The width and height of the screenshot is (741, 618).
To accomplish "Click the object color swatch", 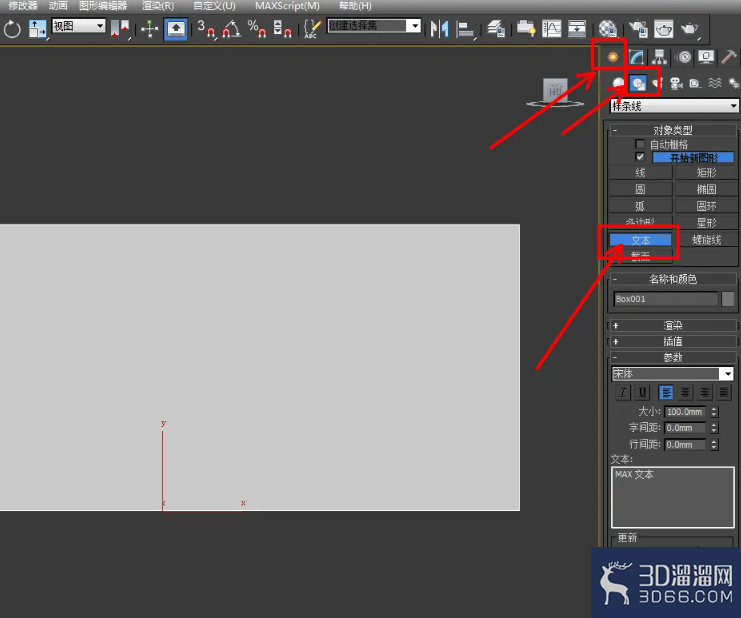I will pyautogui.click(x=728, y=299).
